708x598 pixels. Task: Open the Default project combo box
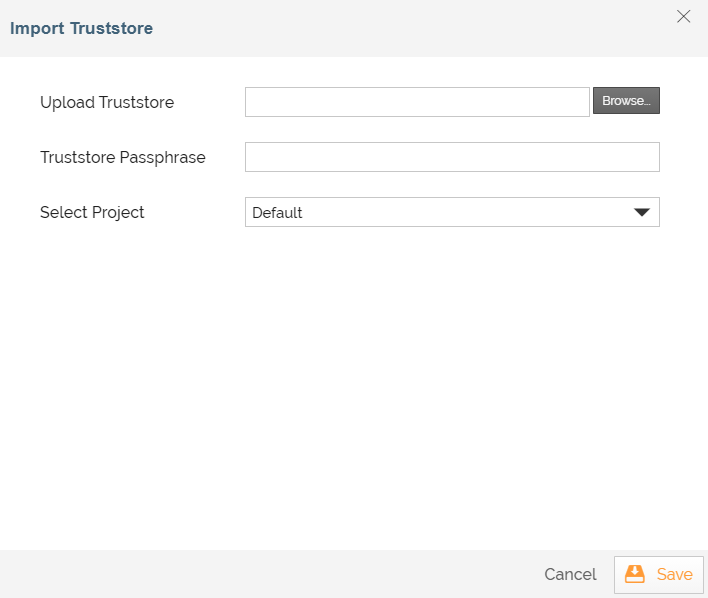(x=452, y=212)
